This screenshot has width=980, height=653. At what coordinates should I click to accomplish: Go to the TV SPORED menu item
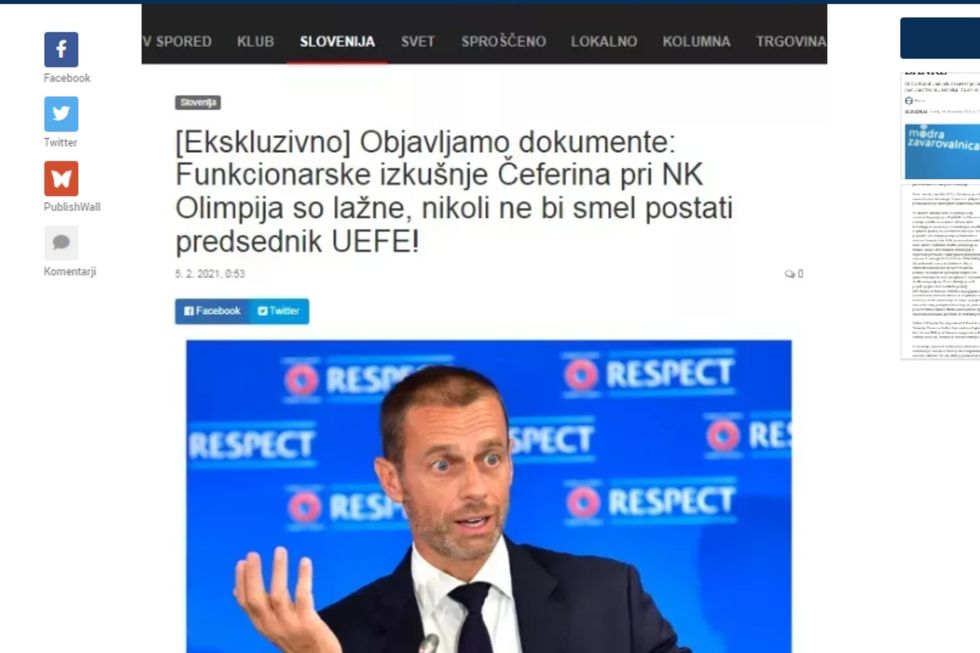coord(177,41)
